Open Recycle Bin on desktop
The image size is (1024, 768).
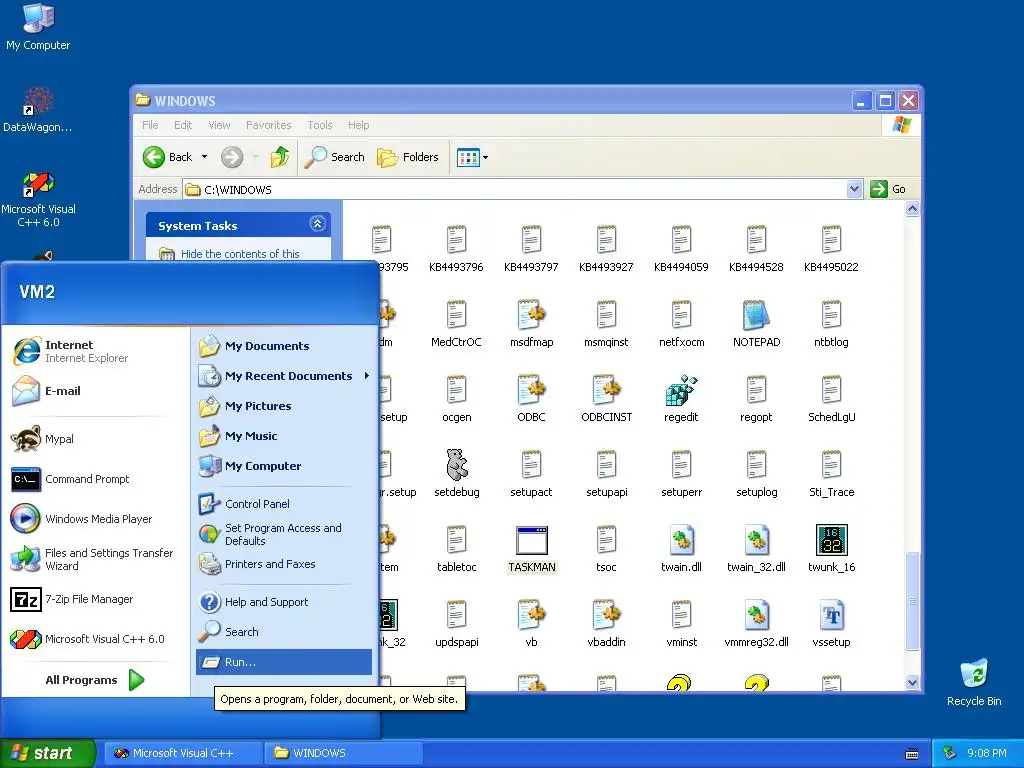click(x=974, y=682)
